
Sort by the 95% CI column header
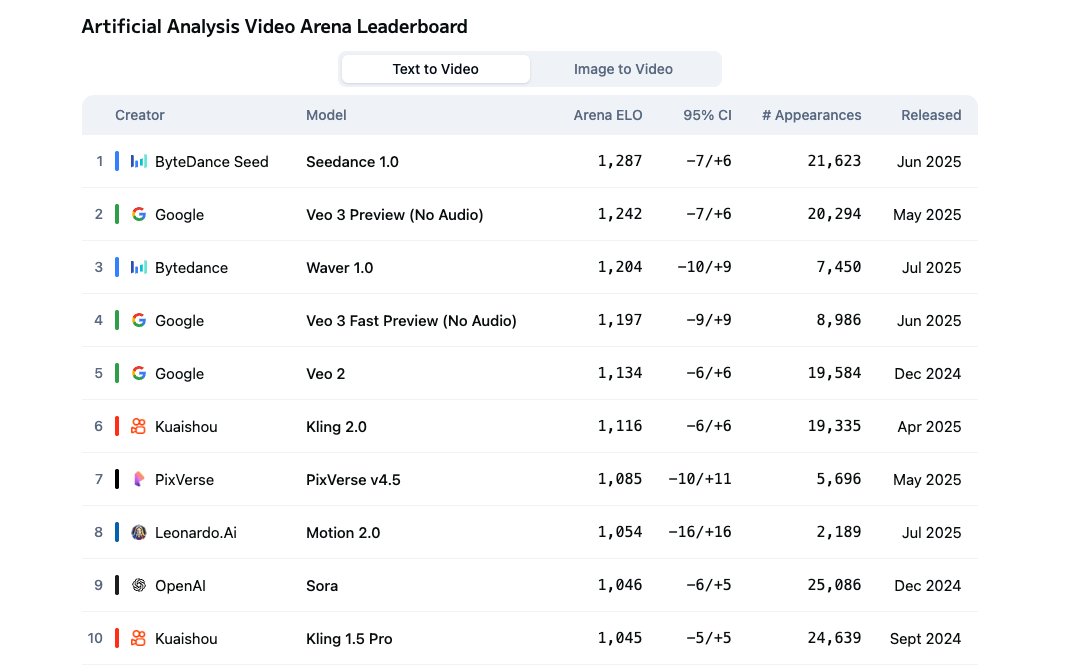(707, 115)
